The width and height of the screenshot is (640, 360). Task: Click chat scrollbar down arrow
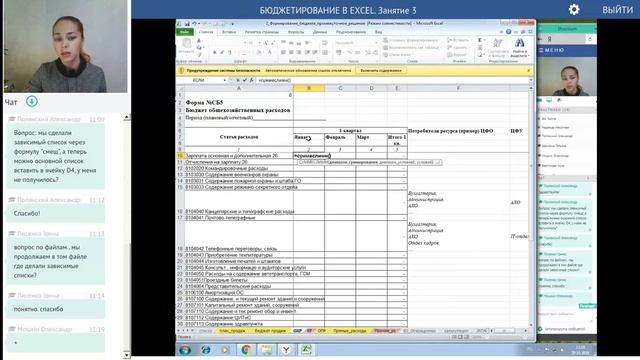tap(127, 355)
